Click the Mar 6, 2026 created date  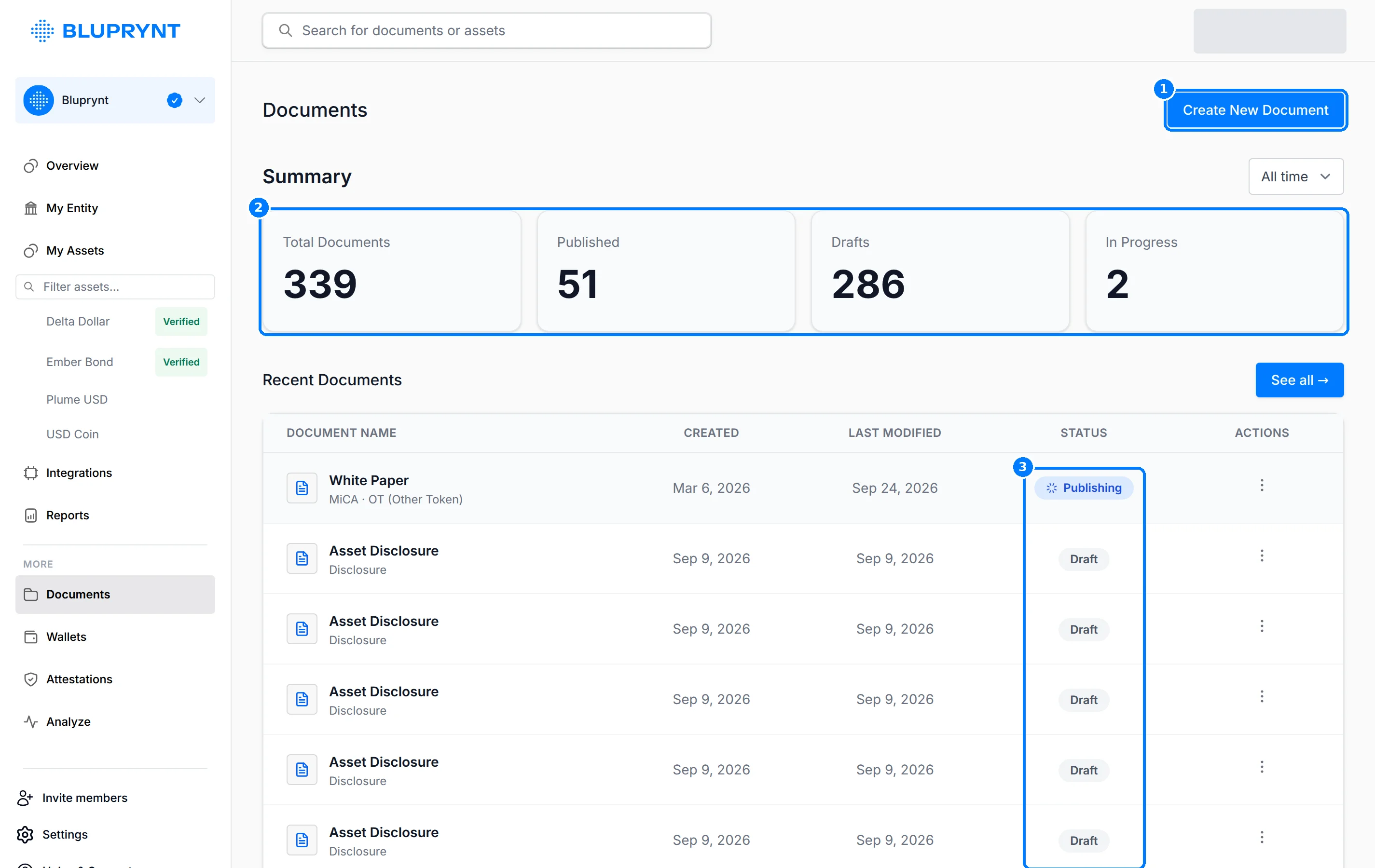pyautogui.click(x=711, y=488)
